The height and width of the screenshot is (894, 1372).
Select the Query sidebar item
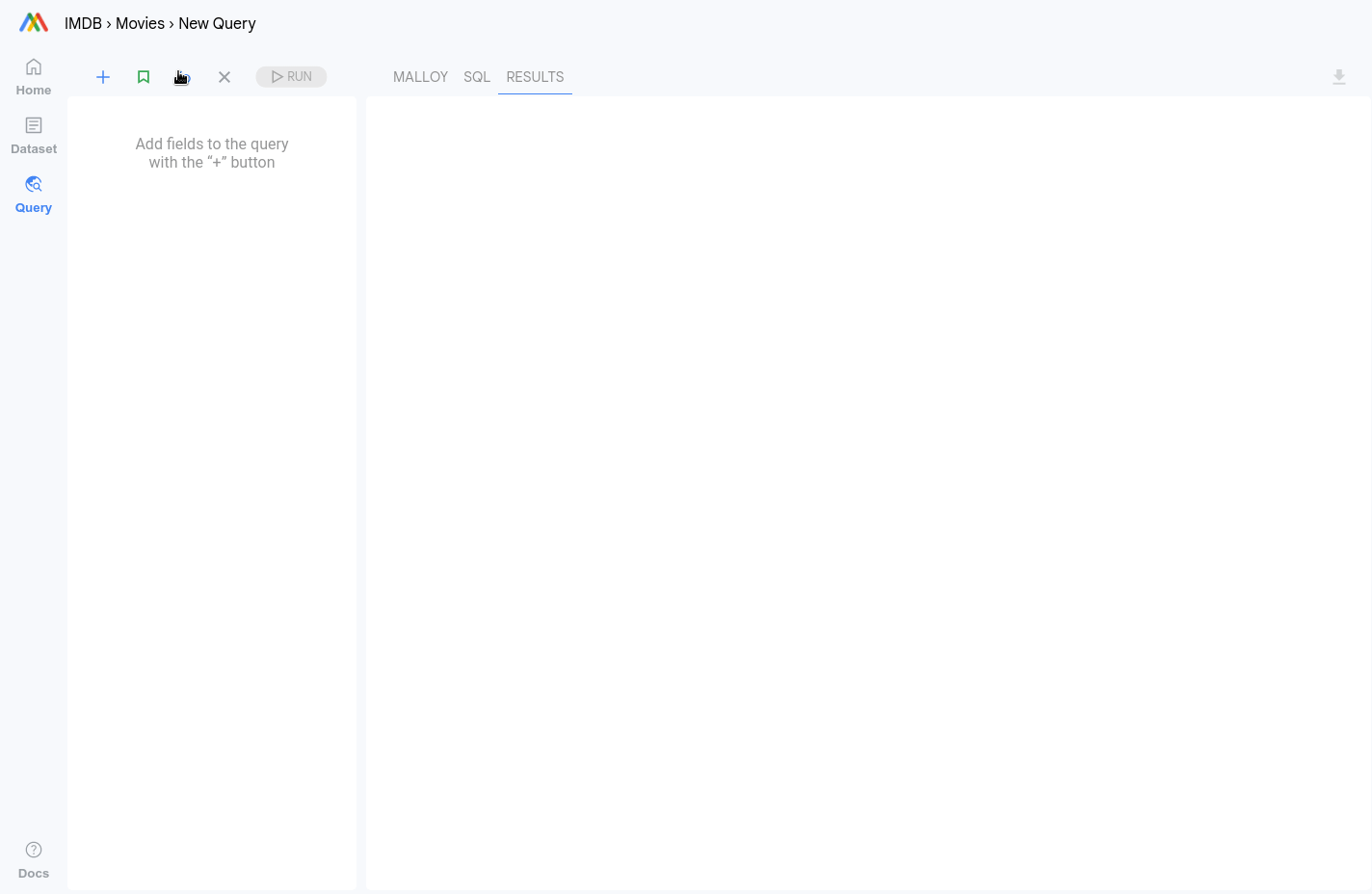34,195
